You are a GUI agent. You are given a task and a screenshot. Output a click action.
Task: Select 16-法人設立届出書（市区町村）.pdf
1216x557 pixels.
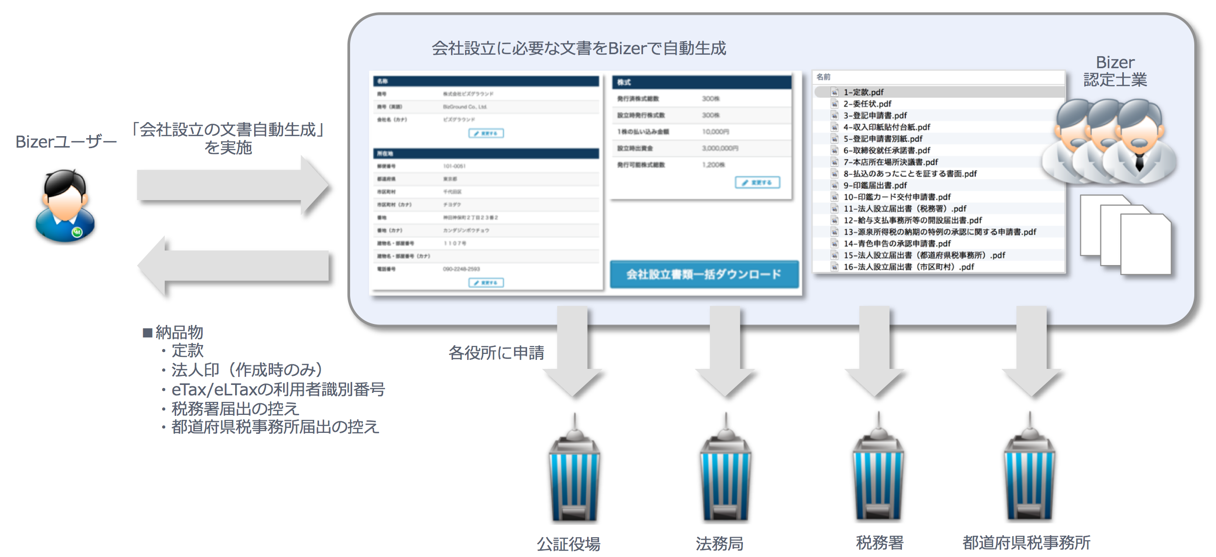pyautogui.click(x=908, y=267)
